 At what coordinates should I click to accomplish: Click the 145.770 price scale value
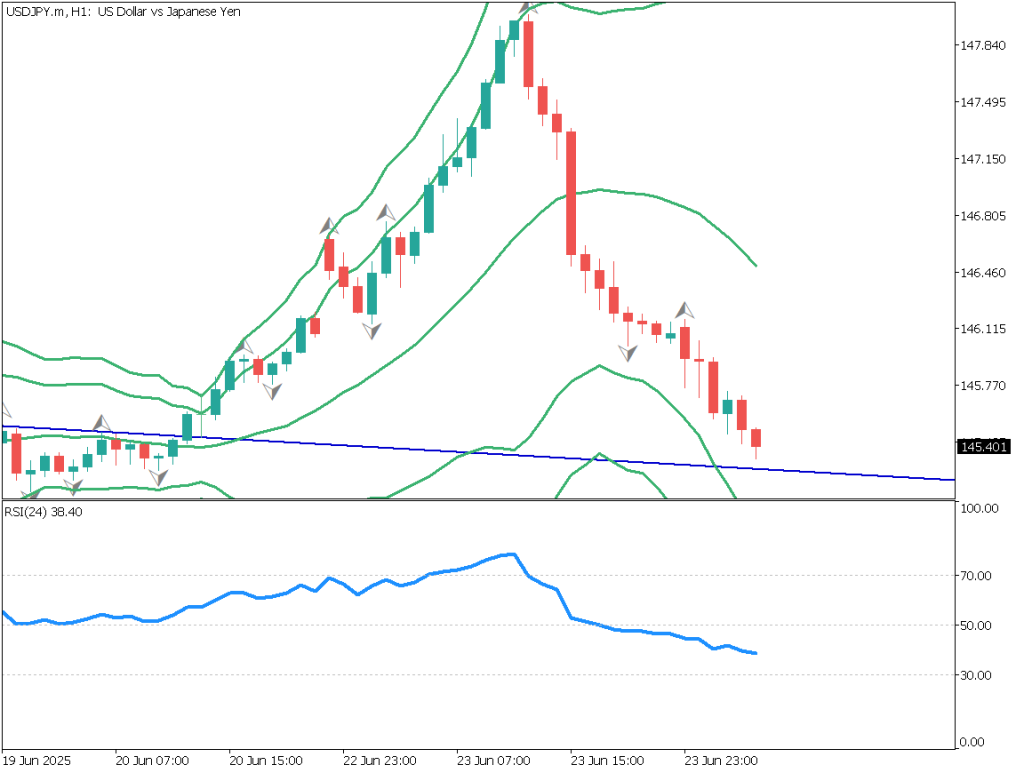[x=982, y=385]
